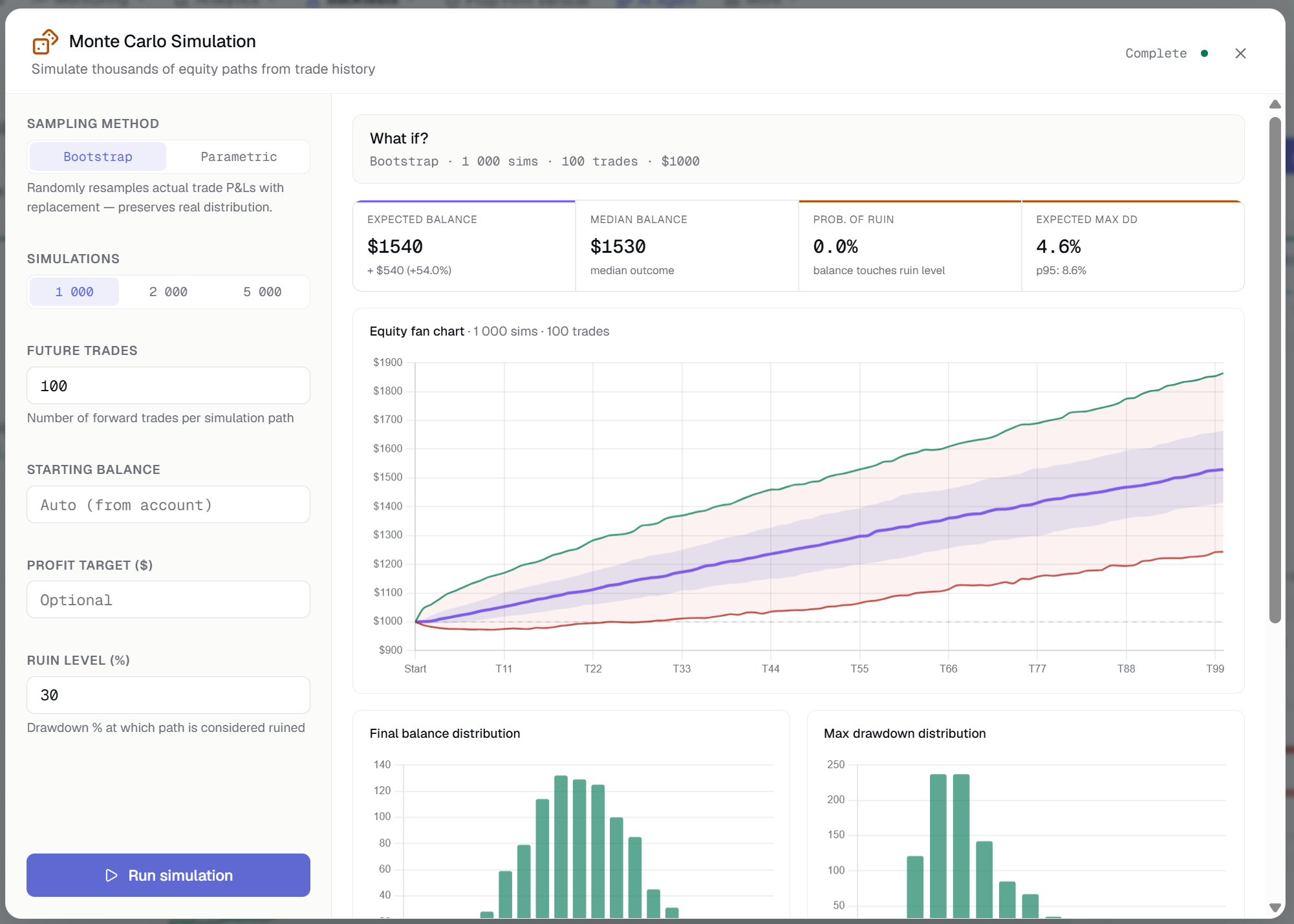
Task: Click the Monte Carlo dice icon
Action: point(45,41)
